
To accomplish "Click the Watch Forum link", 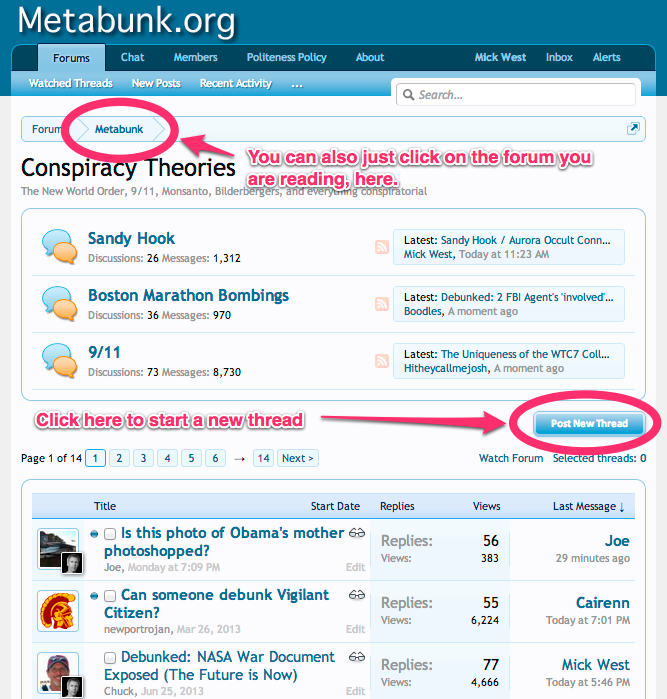I will click(511, 458).
